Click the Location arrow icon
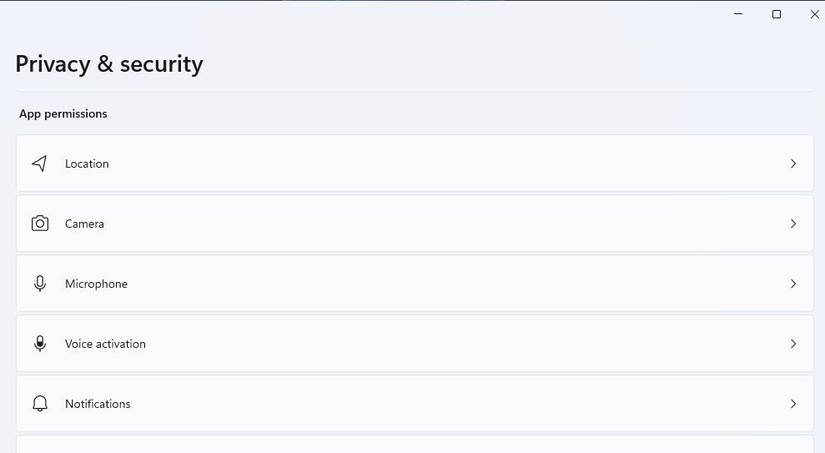This screenshot has width=825, height=453. [40, 164]
